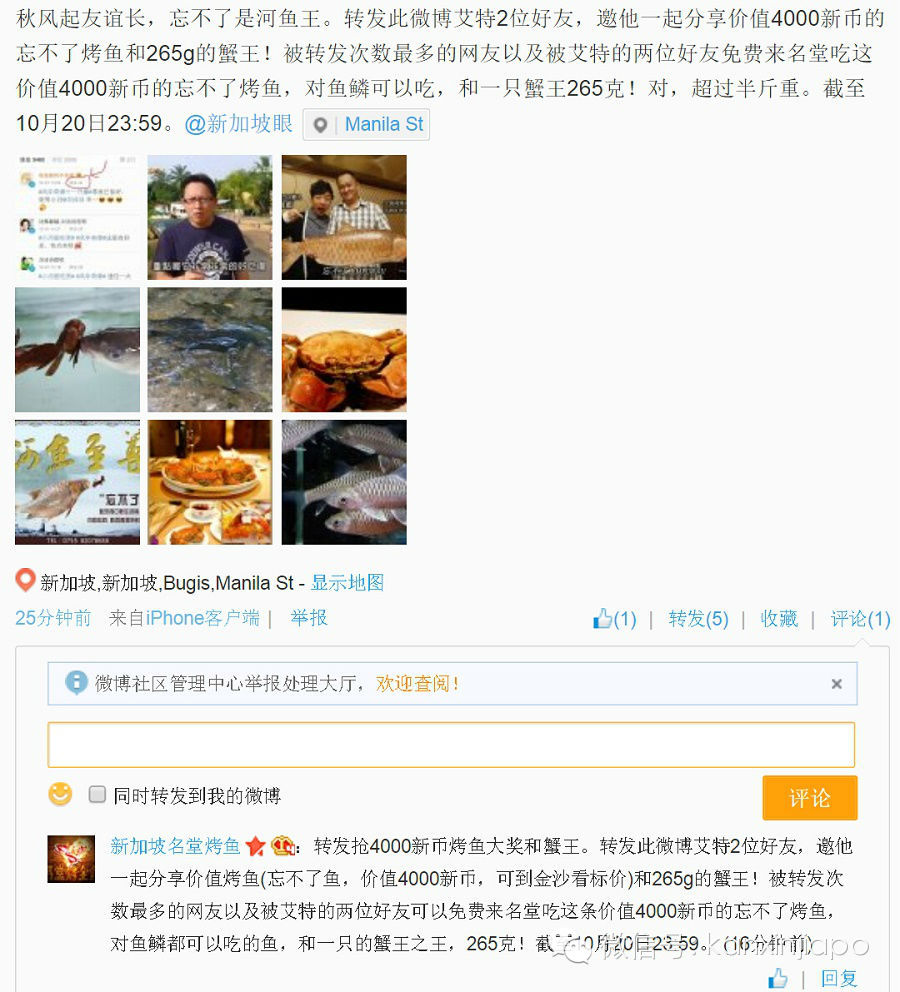Open the crab photo thumbnail

point(344,350)
